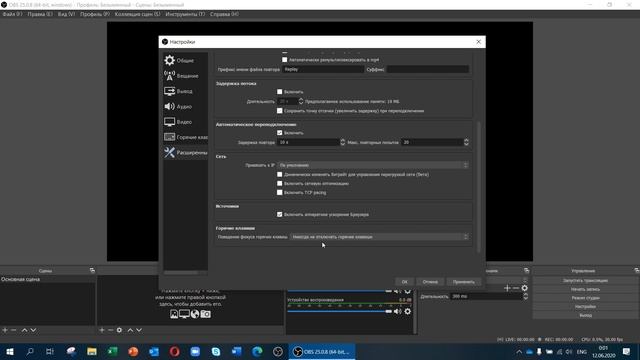640x360 pixels.
Task: Open the Привязать к IP dropdown
Action: click(373, 165)
